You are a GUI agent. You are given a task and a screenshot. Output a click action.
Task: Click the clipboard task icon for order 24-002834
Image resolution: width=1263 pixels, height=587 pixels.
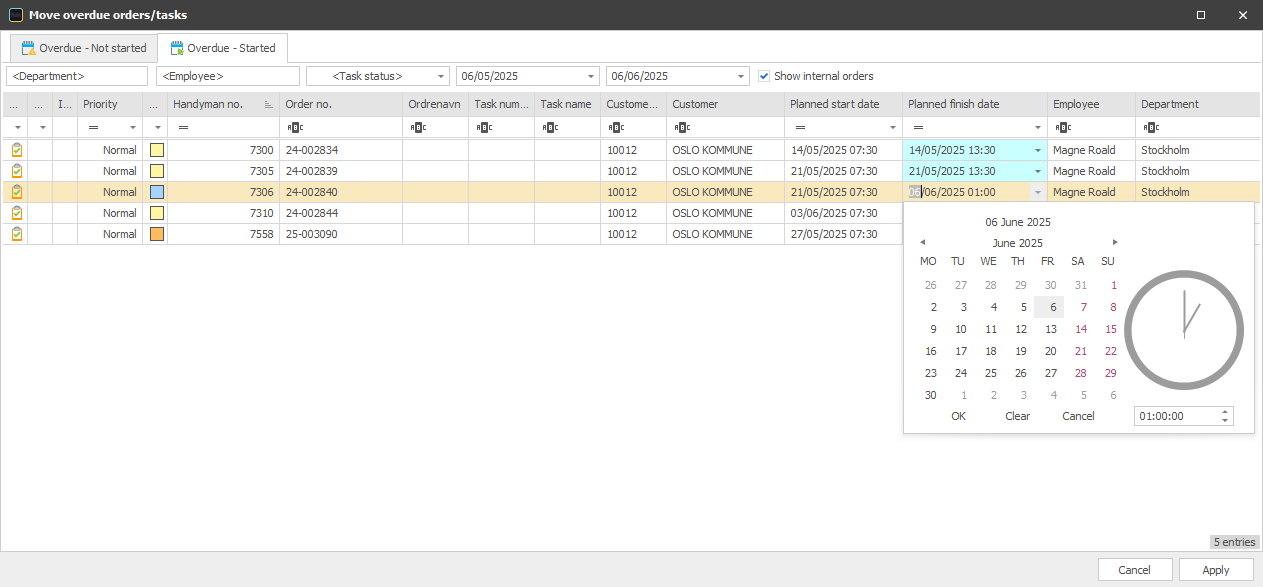tap(16, 150)
